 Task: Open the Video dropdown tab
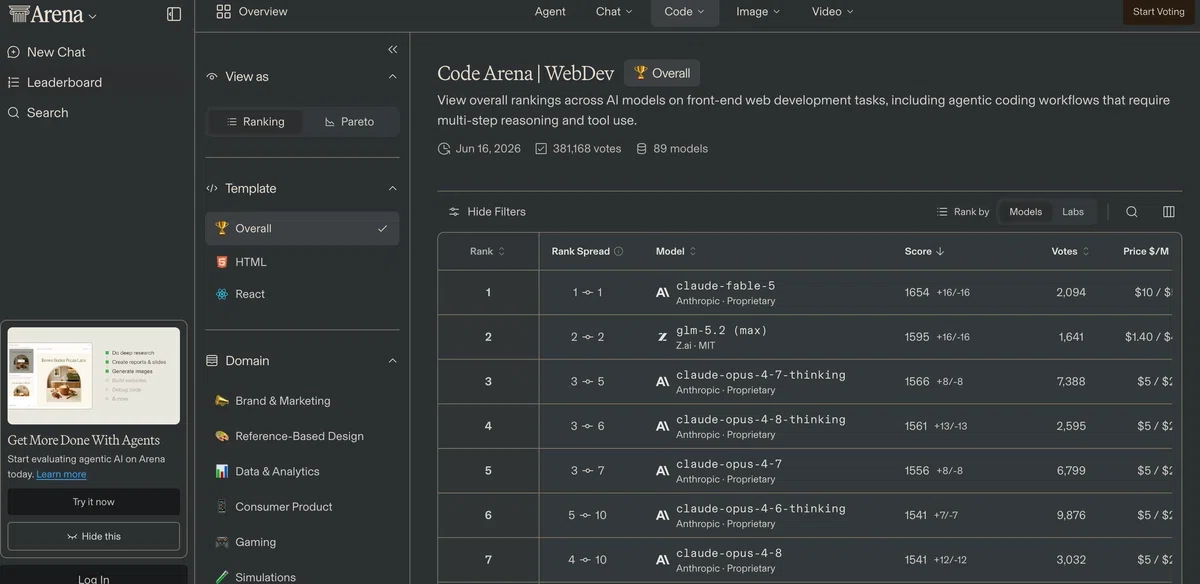(x=832, y=12)
